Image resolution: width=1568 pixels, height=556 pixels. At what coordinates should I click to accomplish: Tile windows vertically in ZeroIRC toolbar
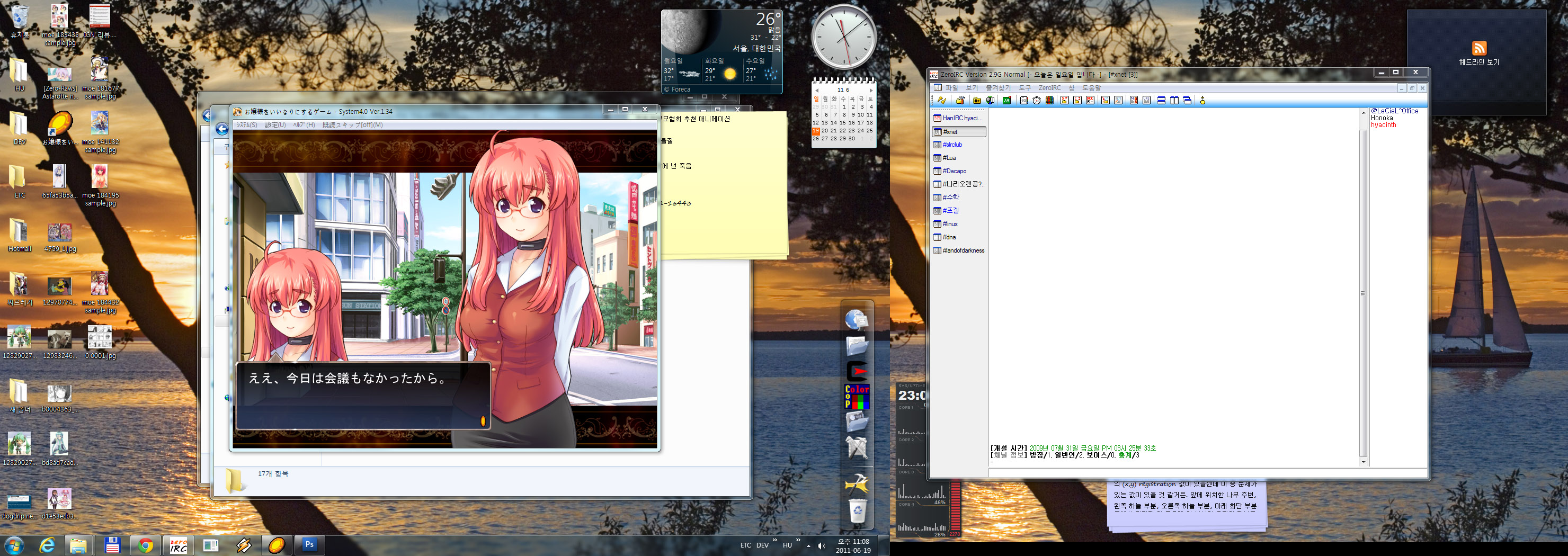click(1174, 101)
